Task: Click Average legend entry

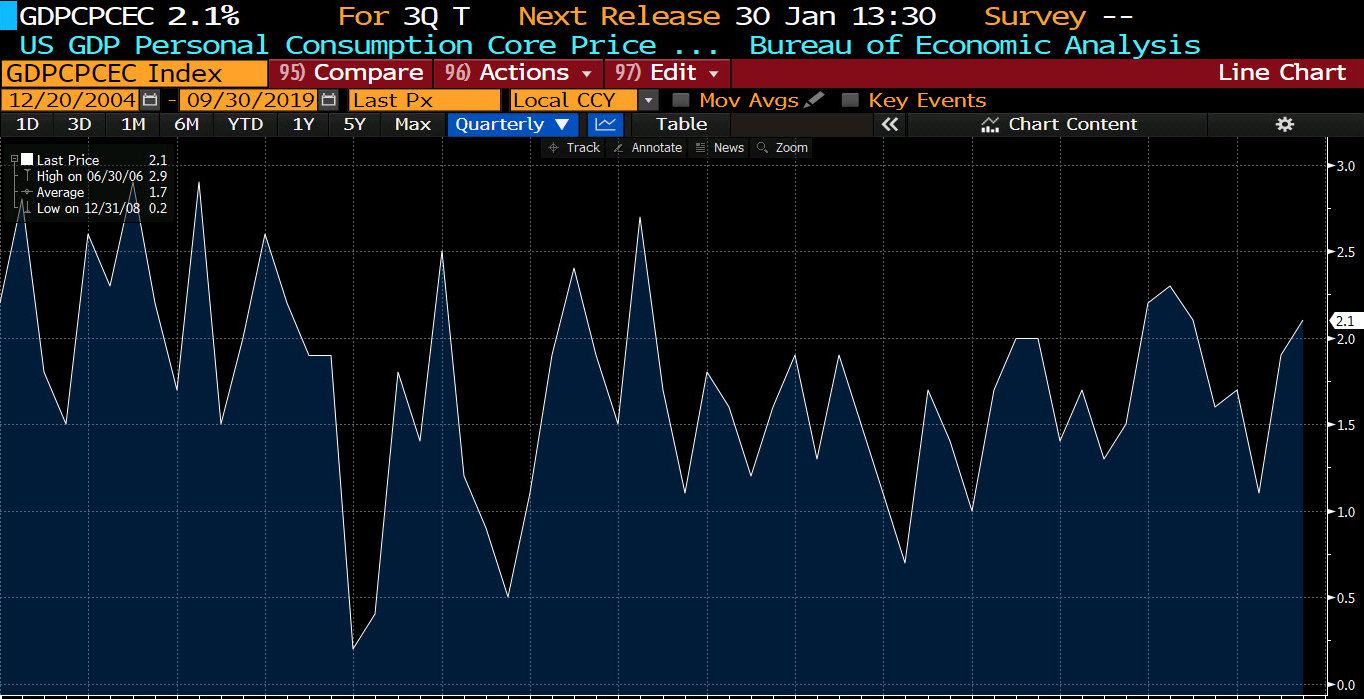Action: (x=101, y=192)
